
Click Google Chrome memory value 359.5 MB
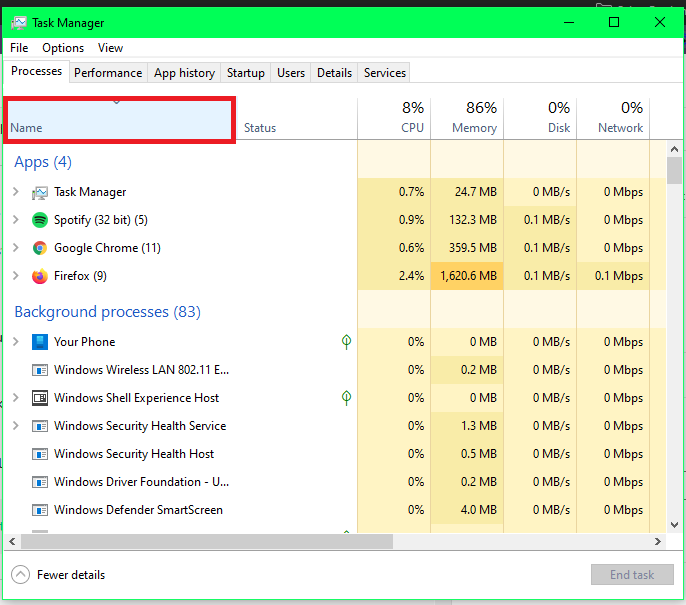[473, 248]
